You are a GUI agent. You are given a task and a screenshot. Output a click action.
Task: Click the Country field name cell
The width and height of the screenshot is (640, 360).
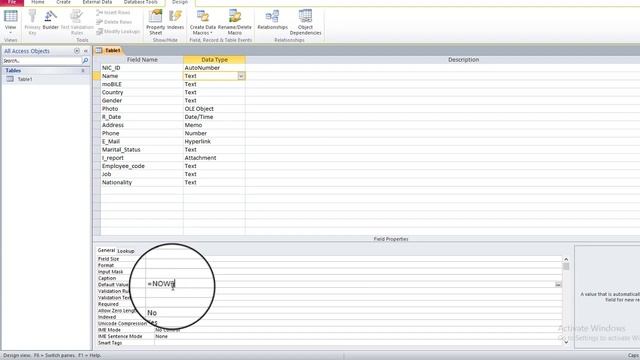(x=142, y=92)
